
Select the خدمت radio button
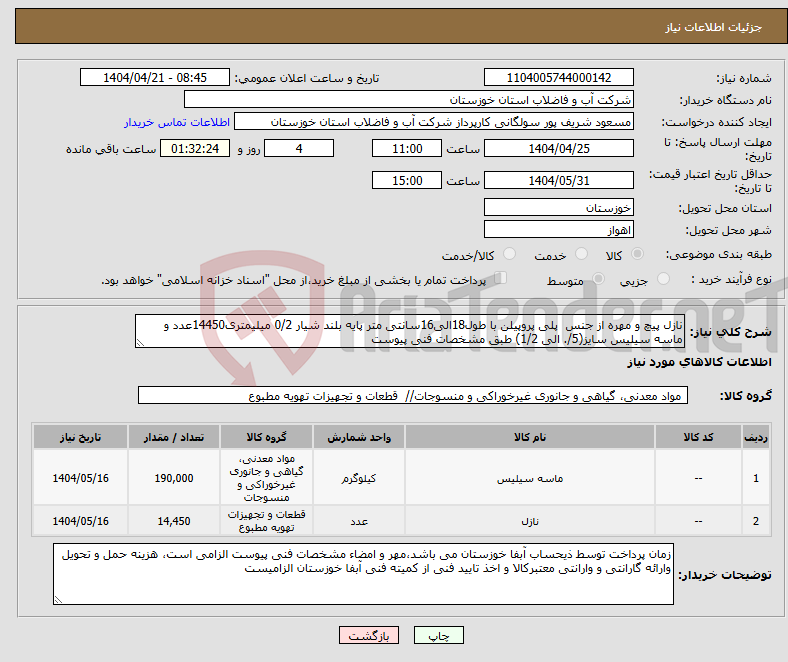tap(581, 254)
